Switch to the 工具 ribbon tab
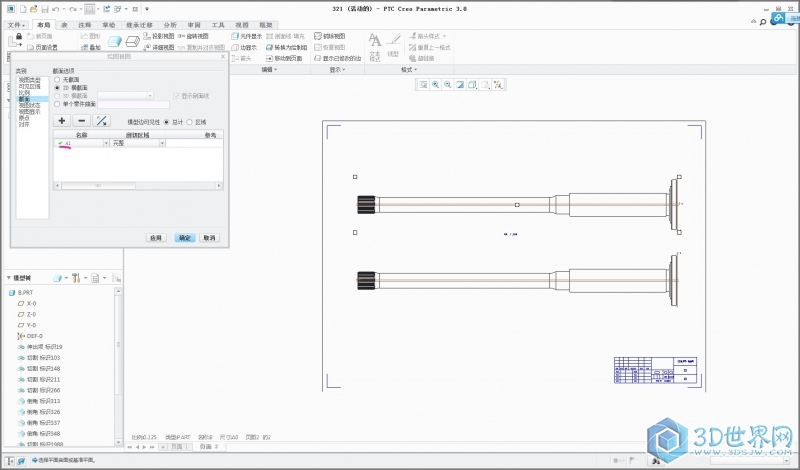The width and height of the screenshot is (800, 470). (x=218, y=25)
